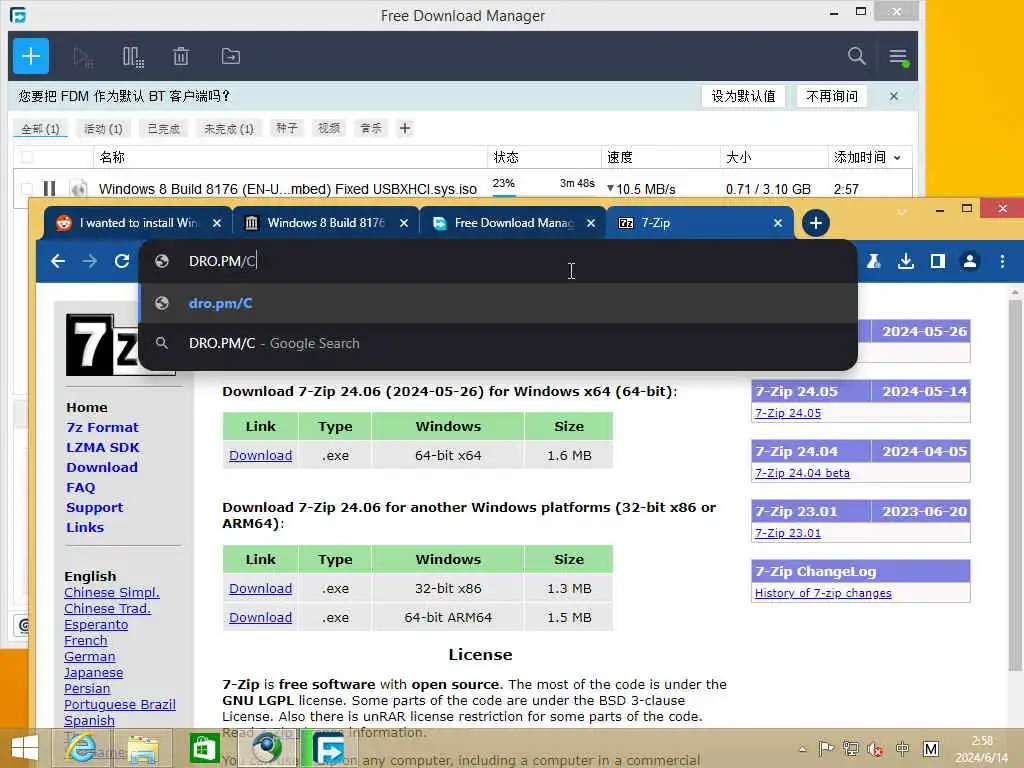Image resolution: width=1024 pixels, height=768 pixels.
Task: Sort downloads by 名称 column
Action: [x=112, y=157]
